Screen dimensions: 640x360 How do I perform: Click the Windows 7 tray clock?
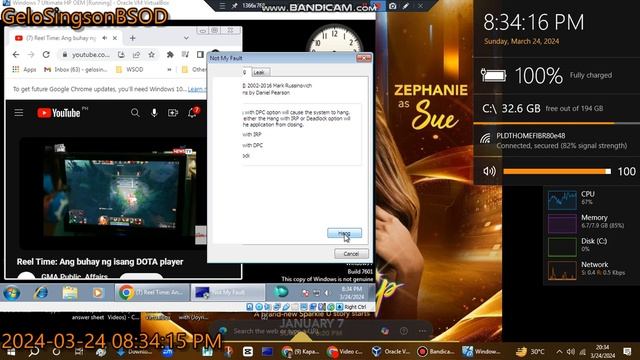coord(351,293)
